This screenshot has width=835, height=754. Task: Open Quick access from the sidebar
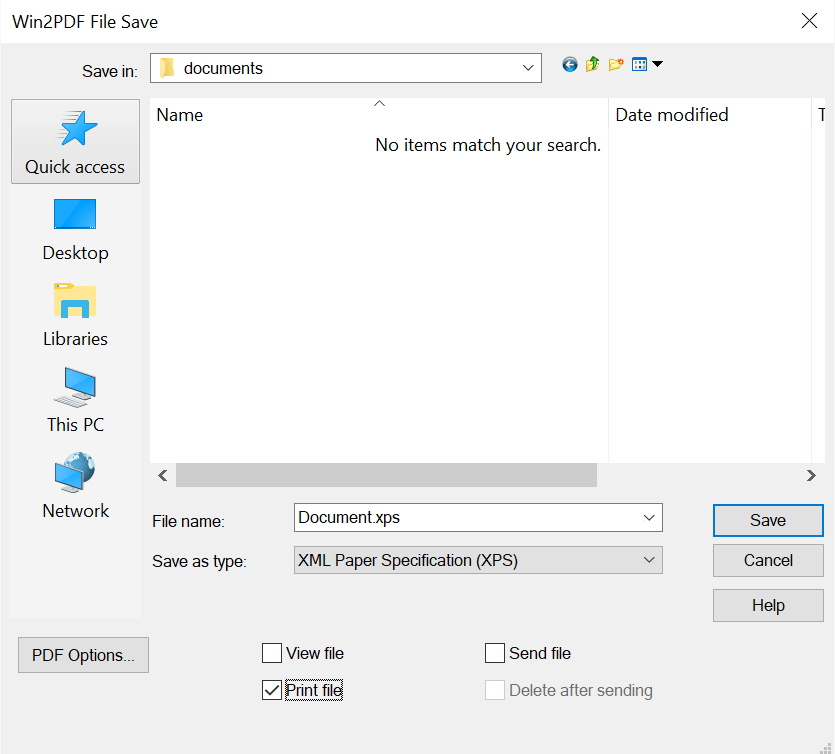(x=75, y=141)
